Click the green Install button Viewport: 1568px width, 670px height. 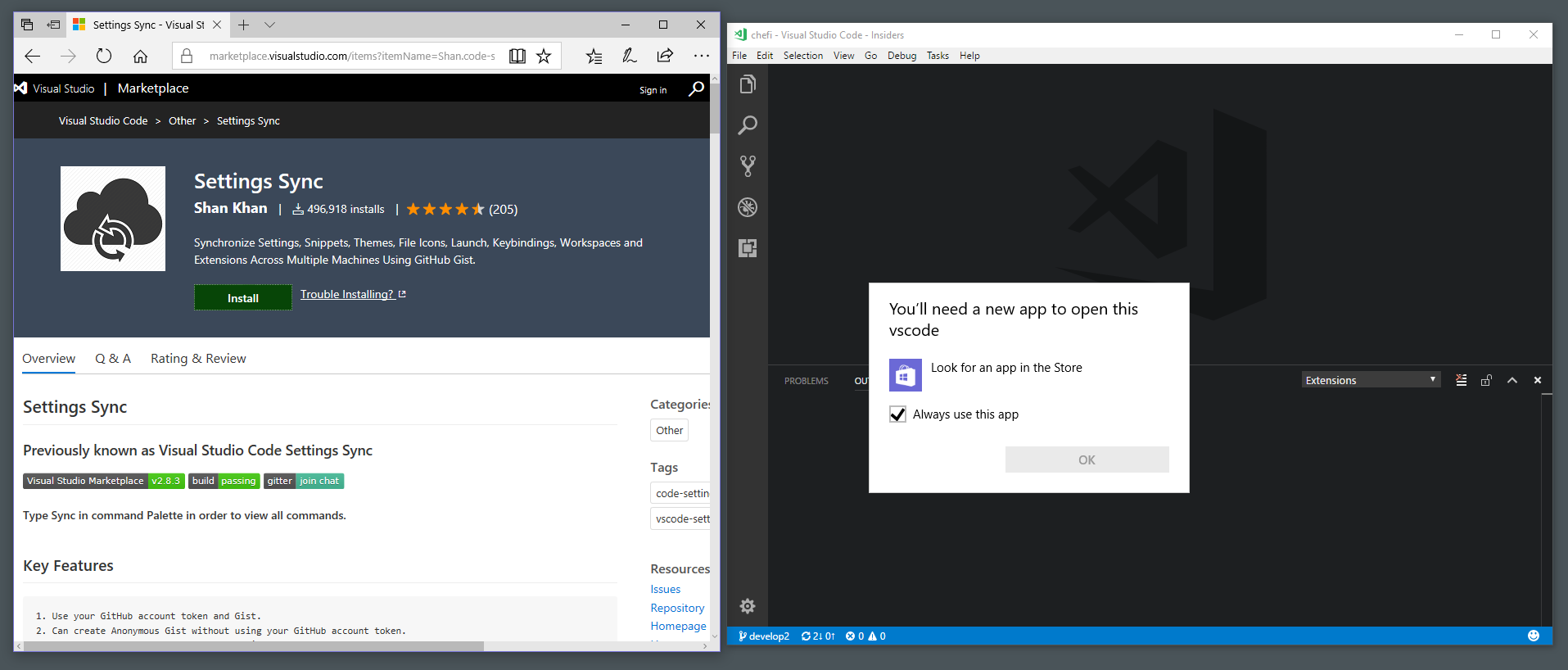[243, 298]
